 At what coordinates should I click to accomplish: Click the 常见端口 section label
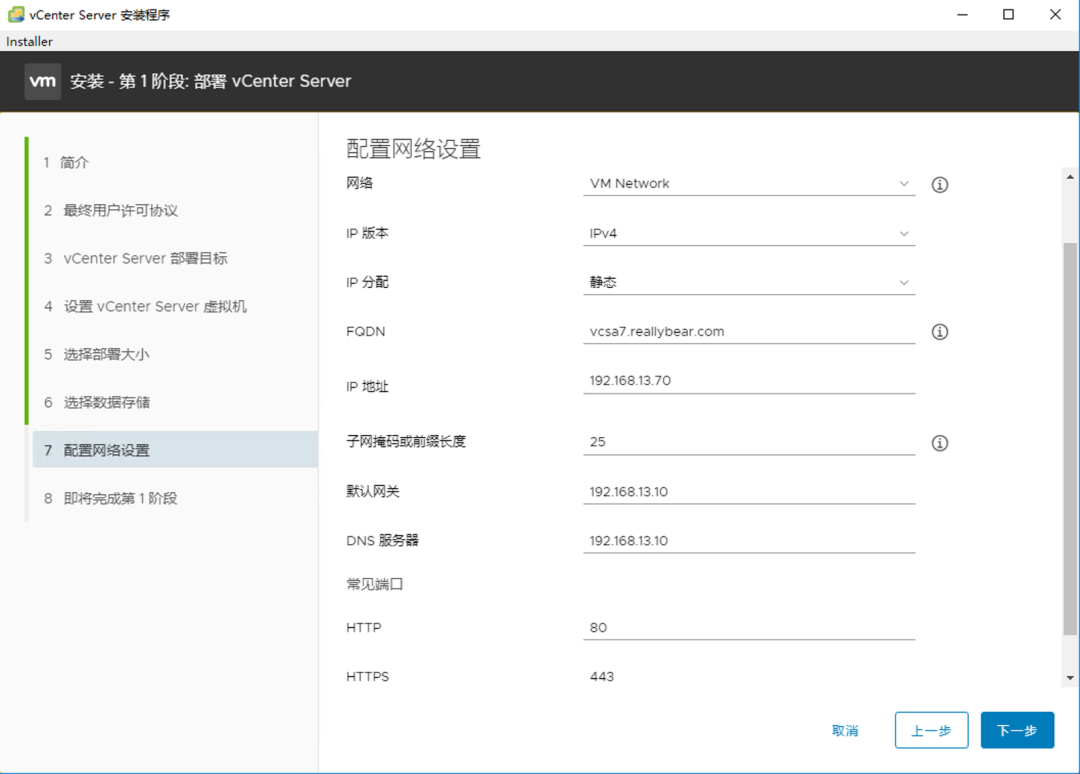(x=375, y=584)
